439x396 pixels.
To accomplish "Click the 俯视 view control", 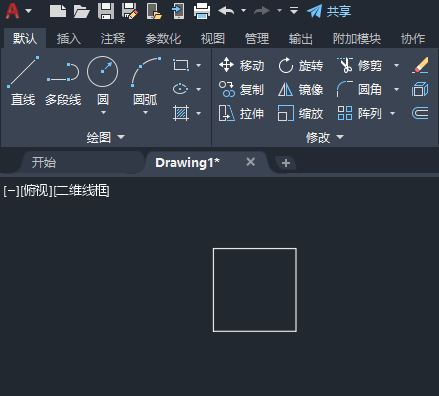I will 36,191.
